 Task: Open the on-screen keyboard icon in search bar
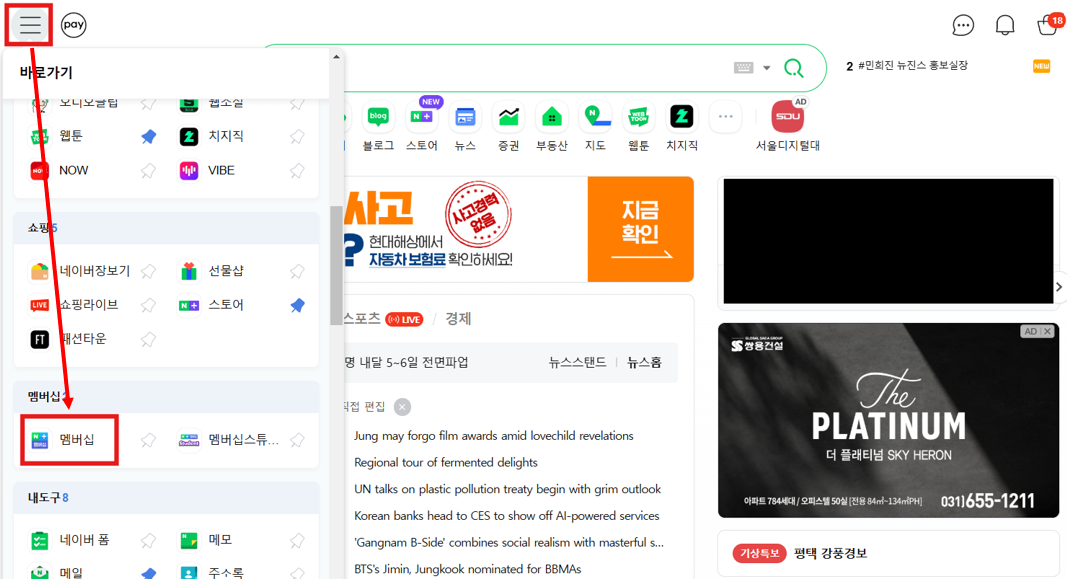[744, 67]
